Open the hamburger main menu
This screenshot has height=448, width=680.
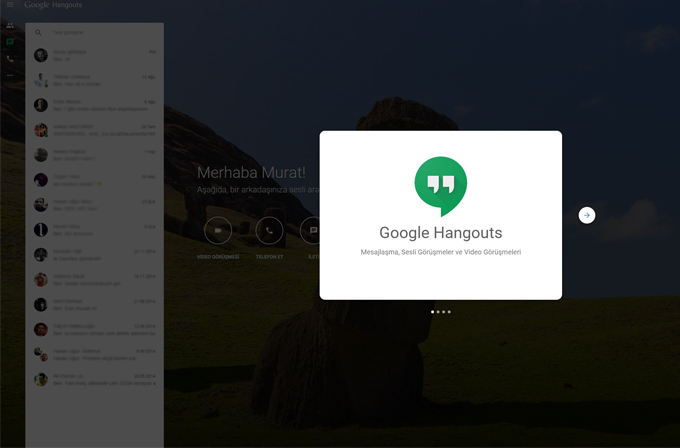pyautogui.click(x=10, y=5)
